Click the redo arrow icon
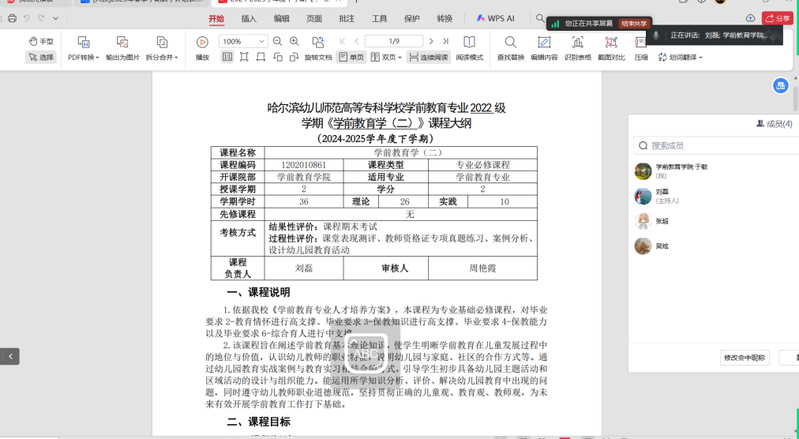 41,18
